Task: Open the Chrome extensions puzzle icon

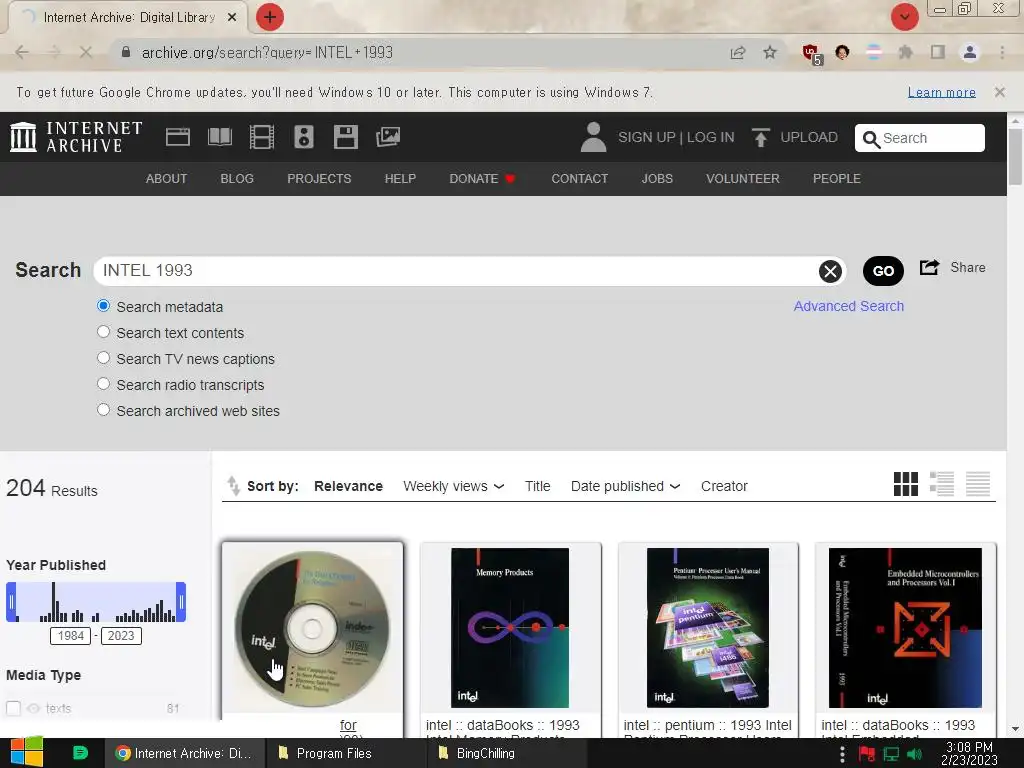Action: [905, 52]
